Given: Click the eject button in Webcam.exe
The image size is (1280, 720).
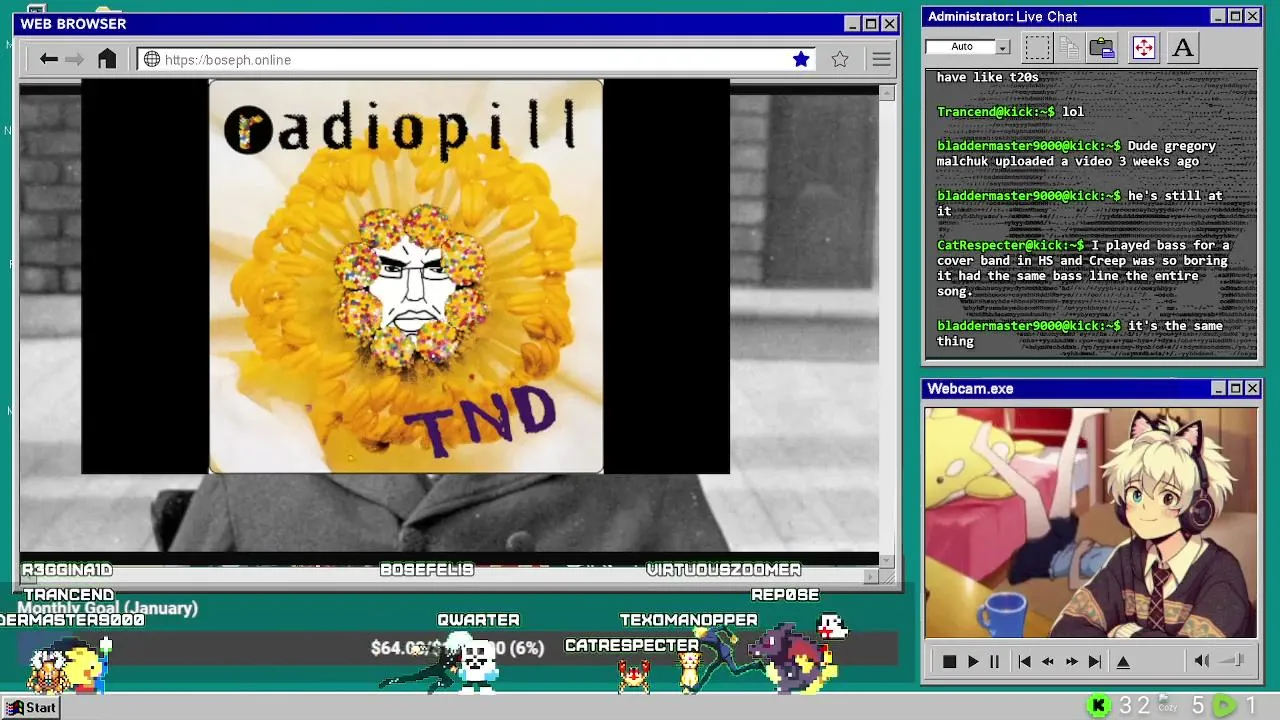Looking at the screenshot, I should click(x=1123, y=661).
